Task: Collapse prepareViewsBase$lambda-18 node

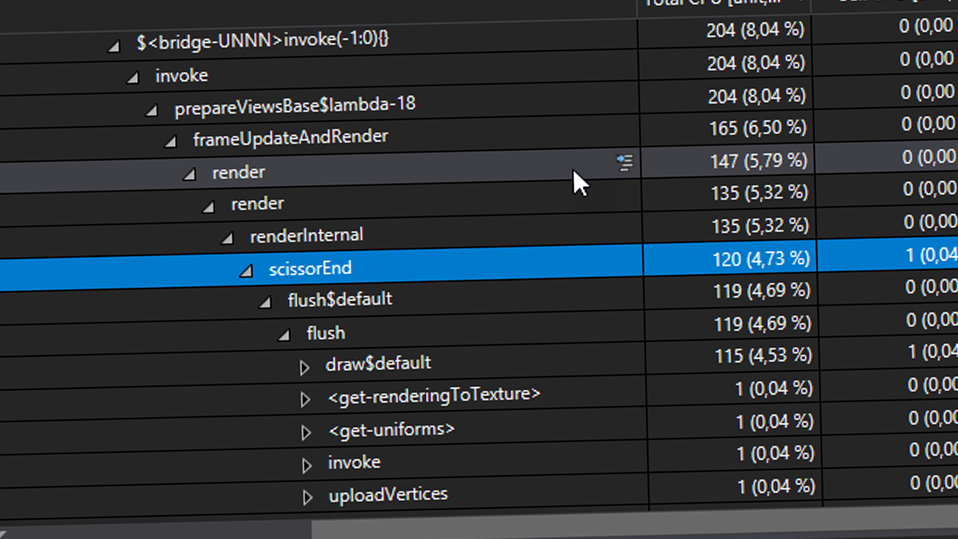Action: click(152, 110)
